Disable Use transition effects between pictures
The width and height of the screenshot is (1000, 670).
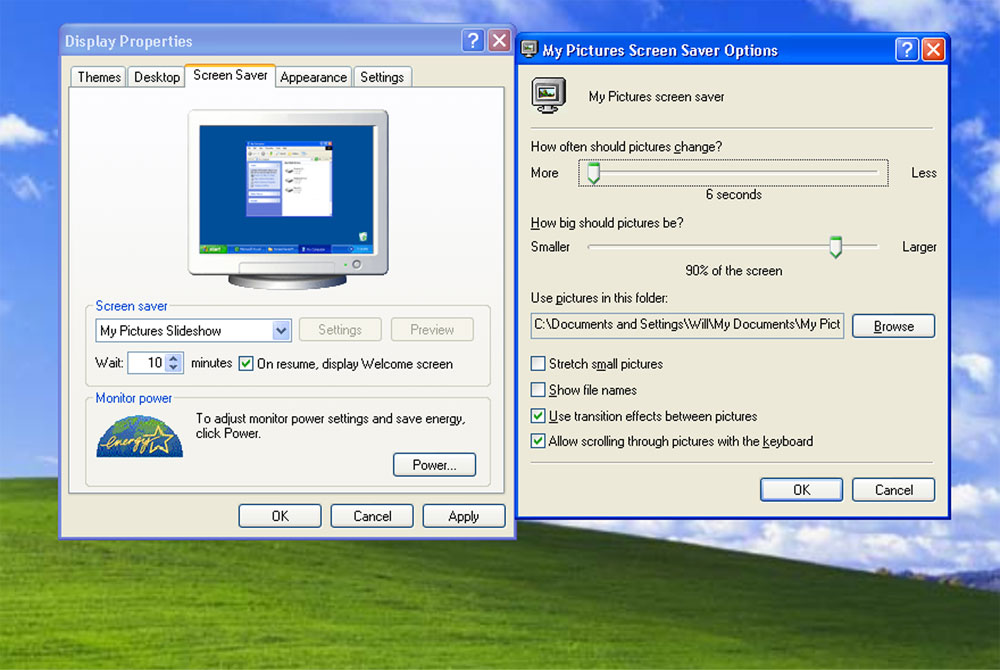(538, 416)
